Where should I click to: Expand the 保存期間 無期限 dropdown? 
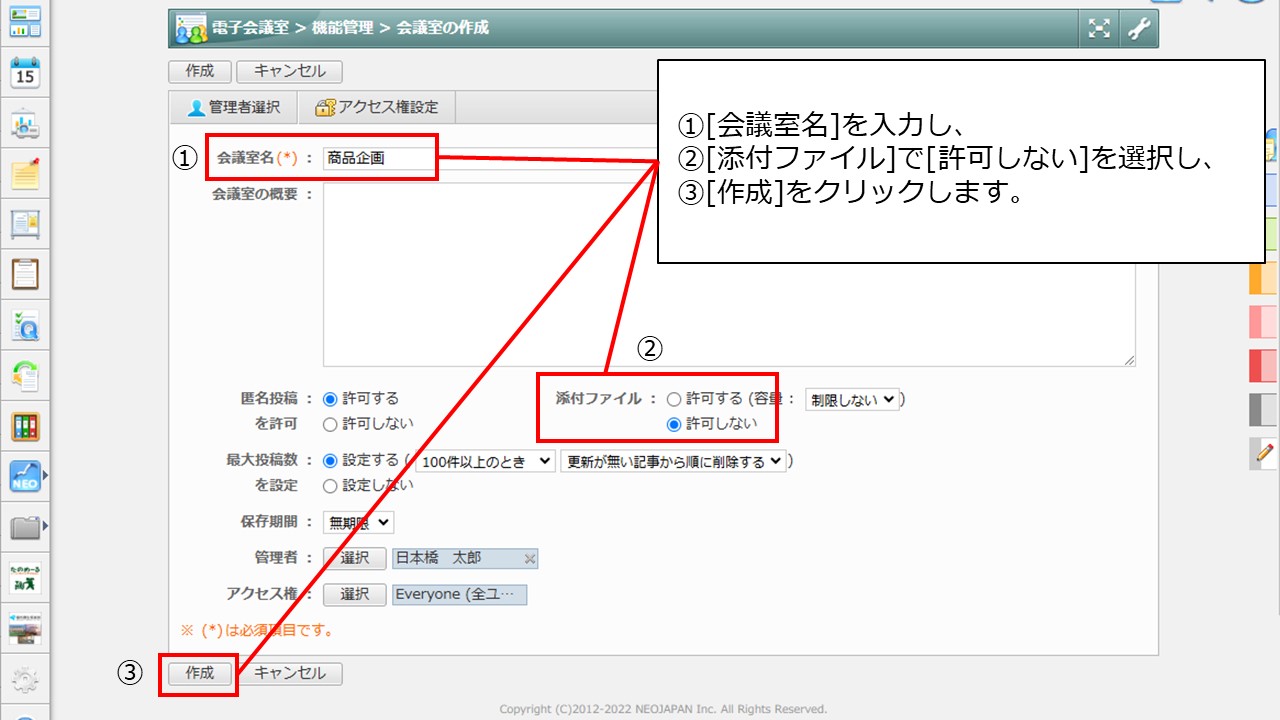(358, 522)
